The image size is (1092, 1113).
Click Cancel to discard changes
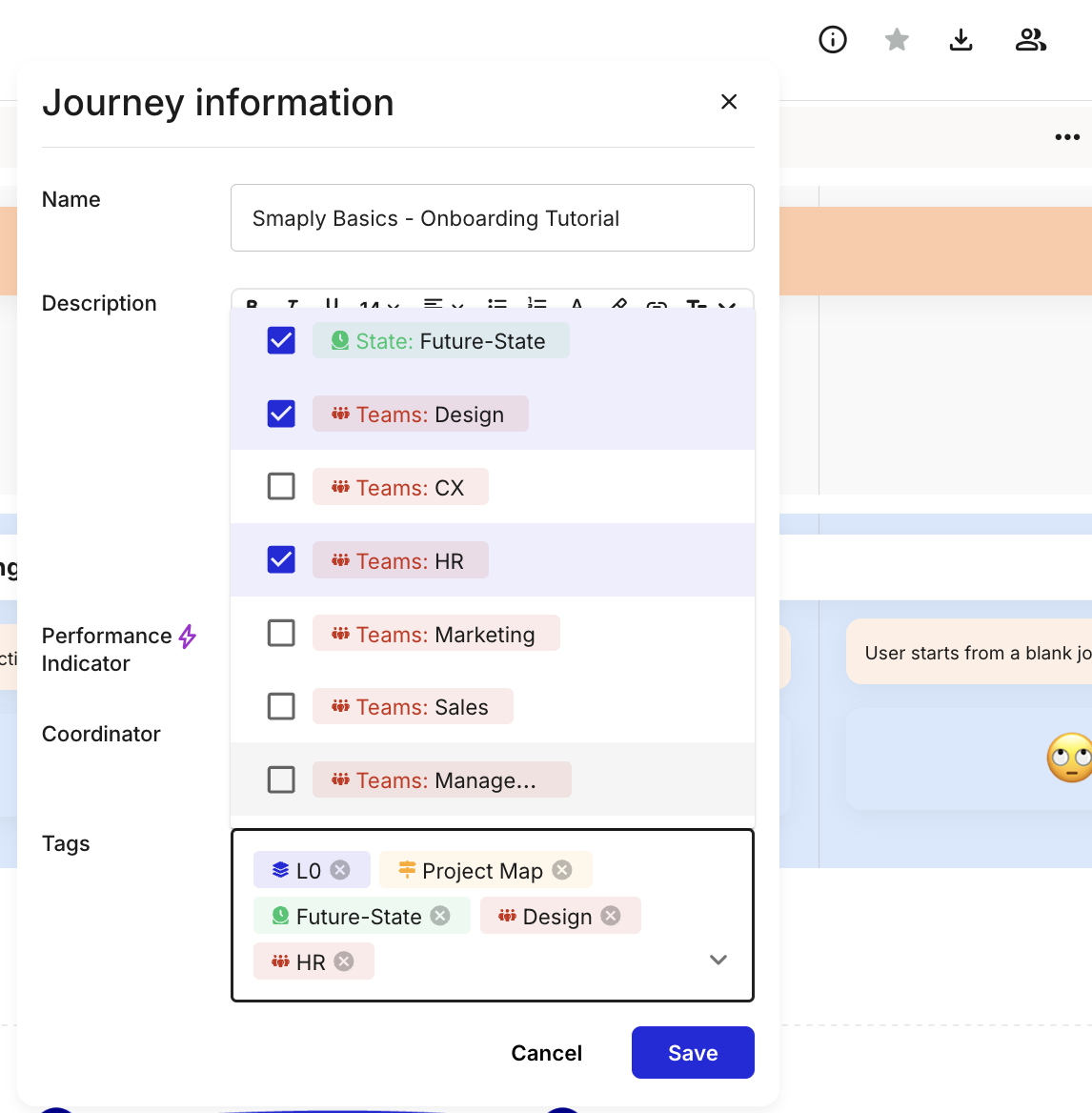(x=546, y=1053)
